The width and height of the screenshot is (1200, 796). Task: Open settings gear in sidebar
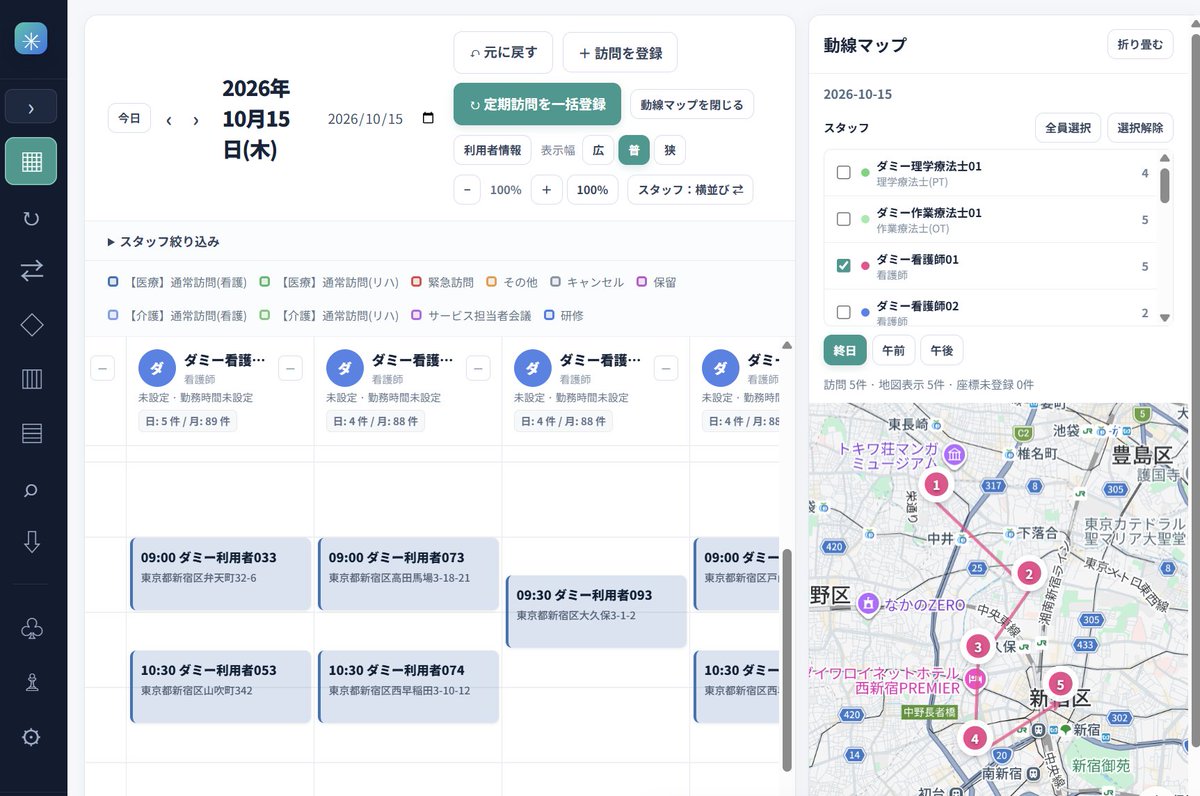click(31, 737)
